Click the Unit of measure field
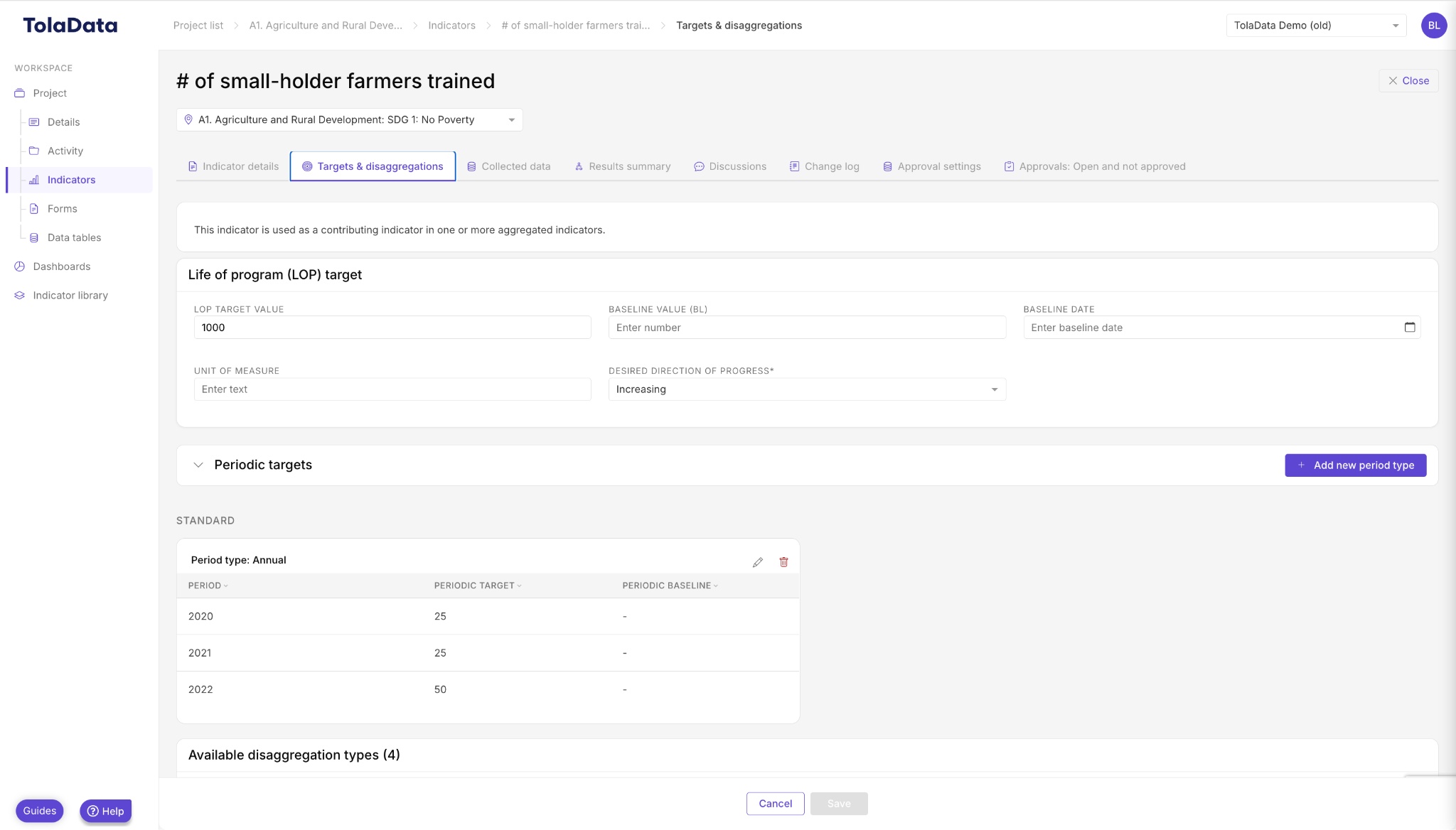Screen dimensions: 1456x830 click(392, 389)
